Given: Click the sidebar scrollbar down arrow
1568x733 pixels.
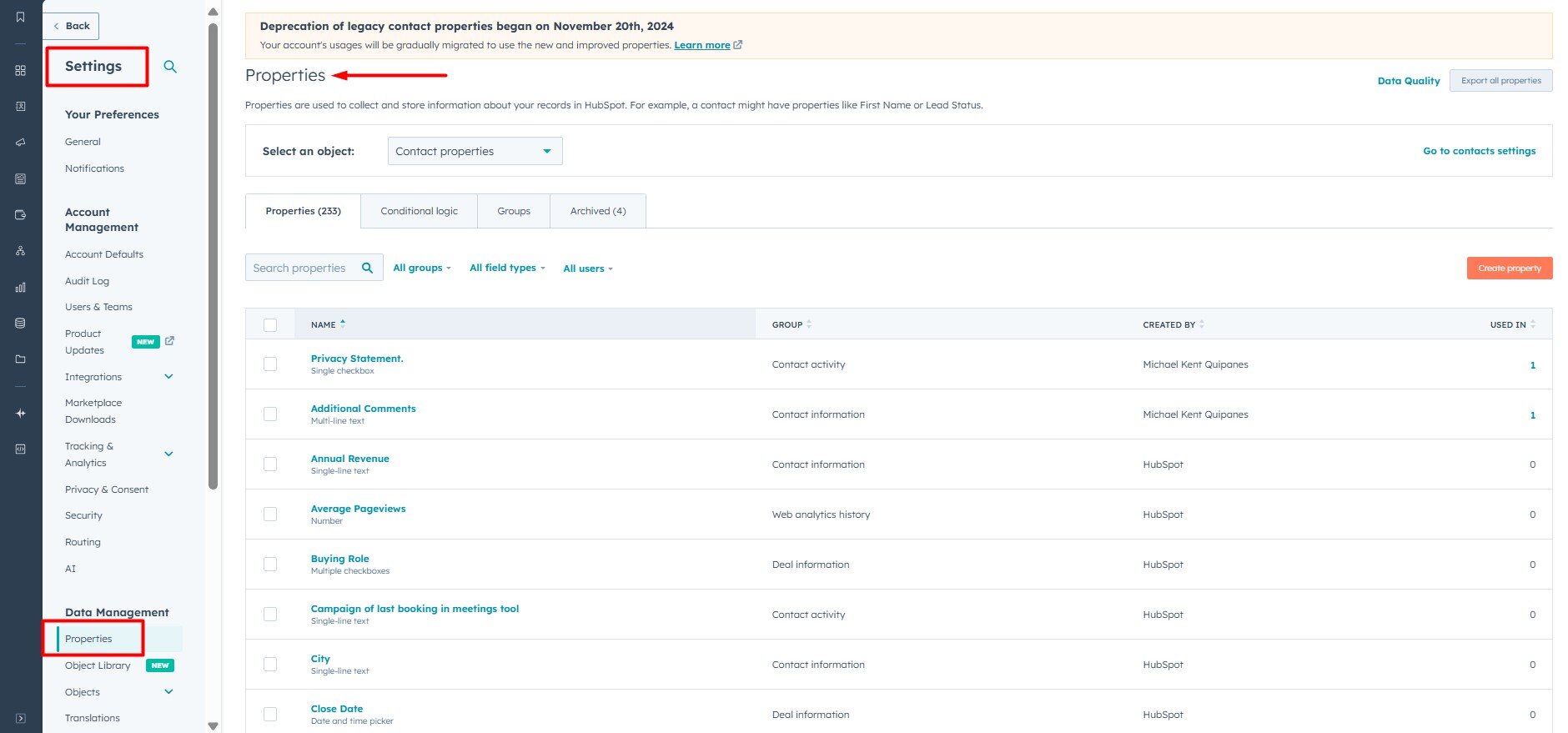Looking at the screenshot, I should 213,725.
